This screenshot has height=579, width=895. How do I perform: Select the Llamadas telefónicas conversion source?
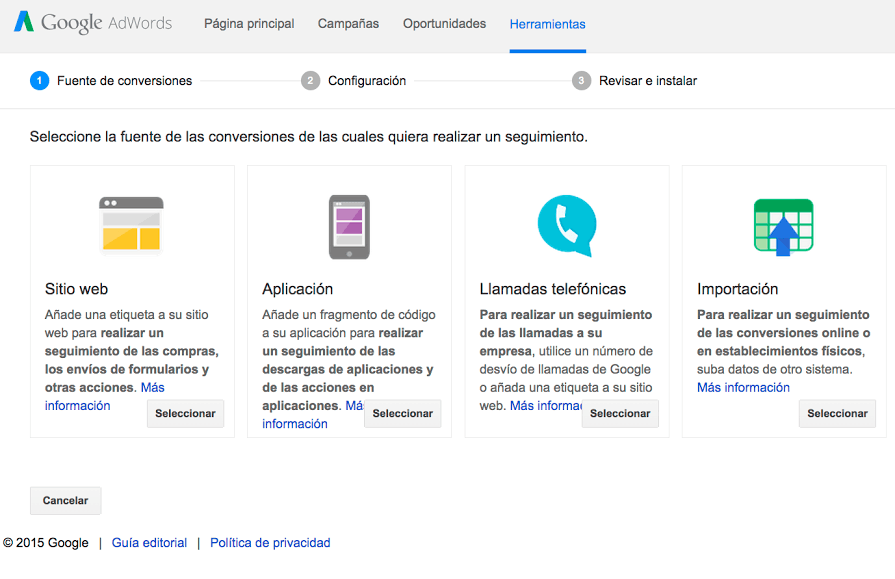click(x=620, y=413)
